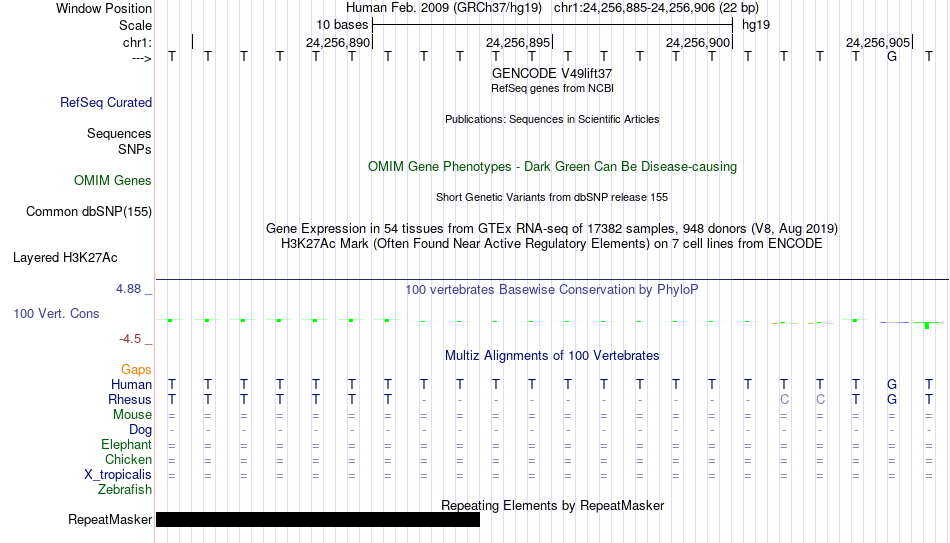Click the Common dbSNP(155) label
This screenshot has height=543, width=950.
[x=89, y=212]
